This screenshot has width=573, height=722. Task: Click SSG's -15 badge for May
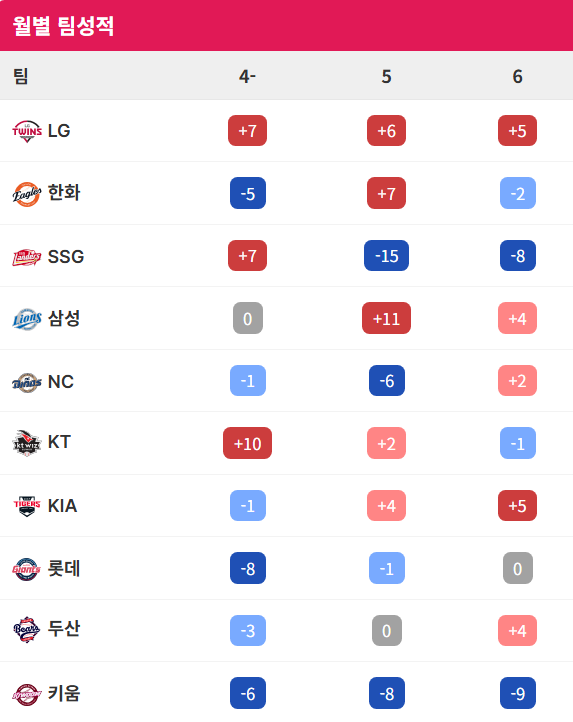tap(386, 256)
